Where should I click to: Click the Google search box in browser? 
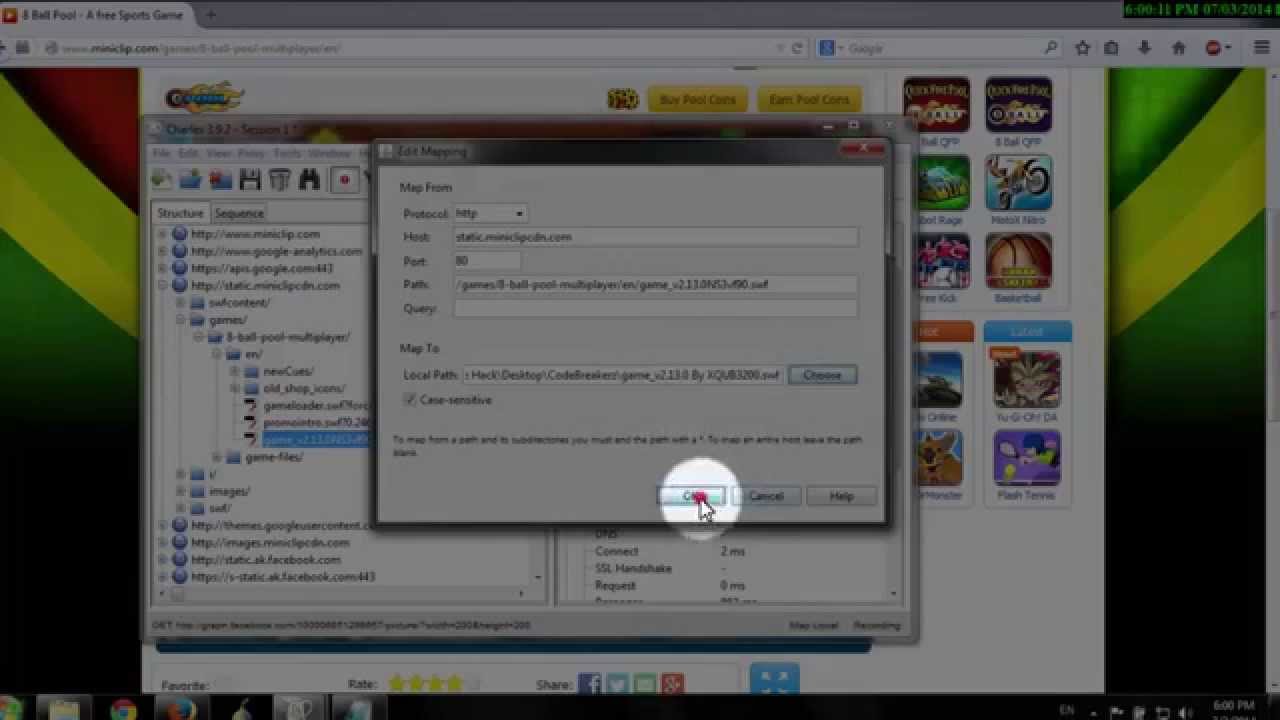point(940,48)
